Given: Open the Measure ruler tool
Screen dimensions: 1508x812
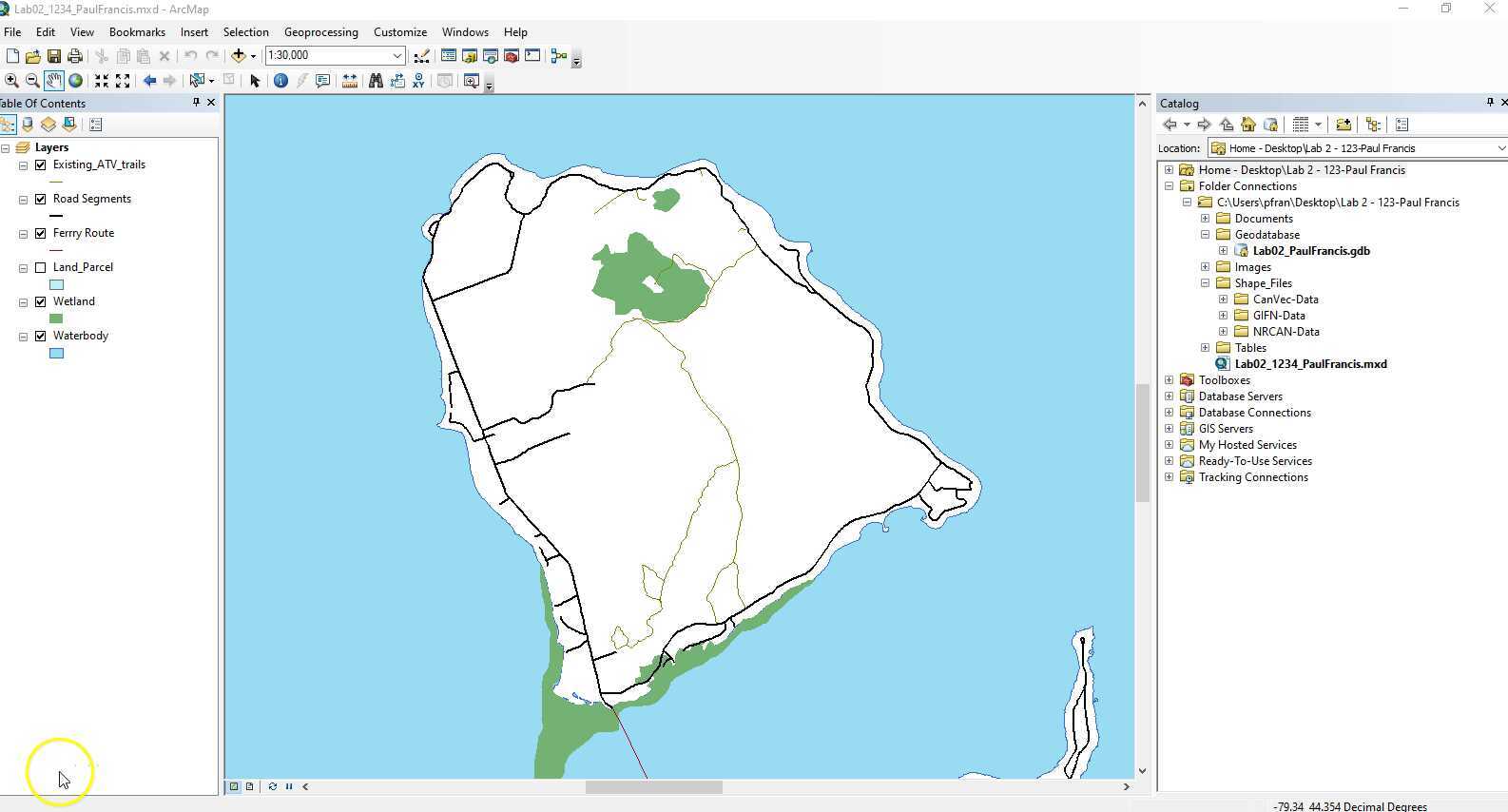Looking at the screenshot, I should click(350, 81).
